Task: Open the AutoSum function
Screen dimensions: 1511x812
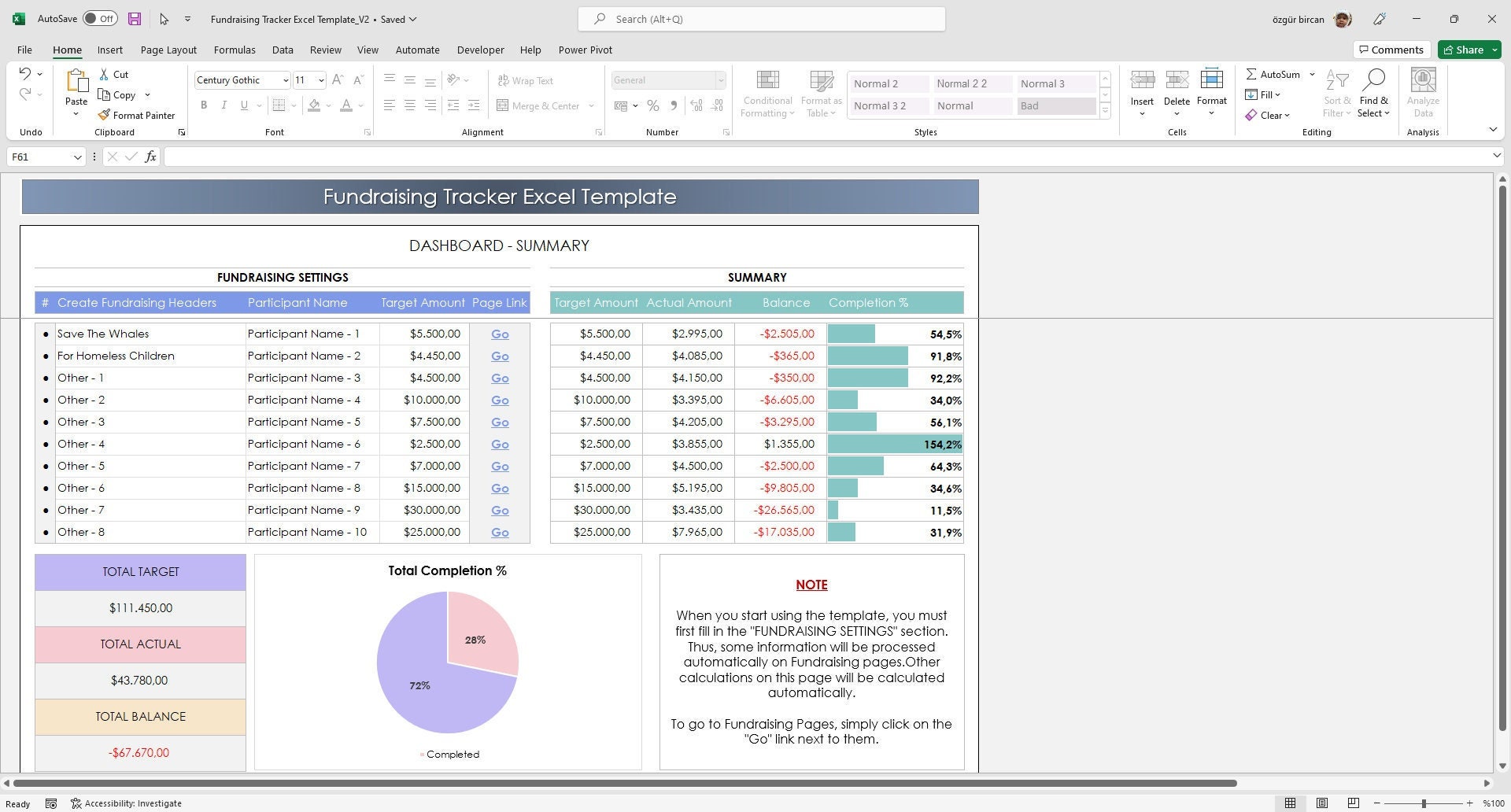Action: 1274,74
